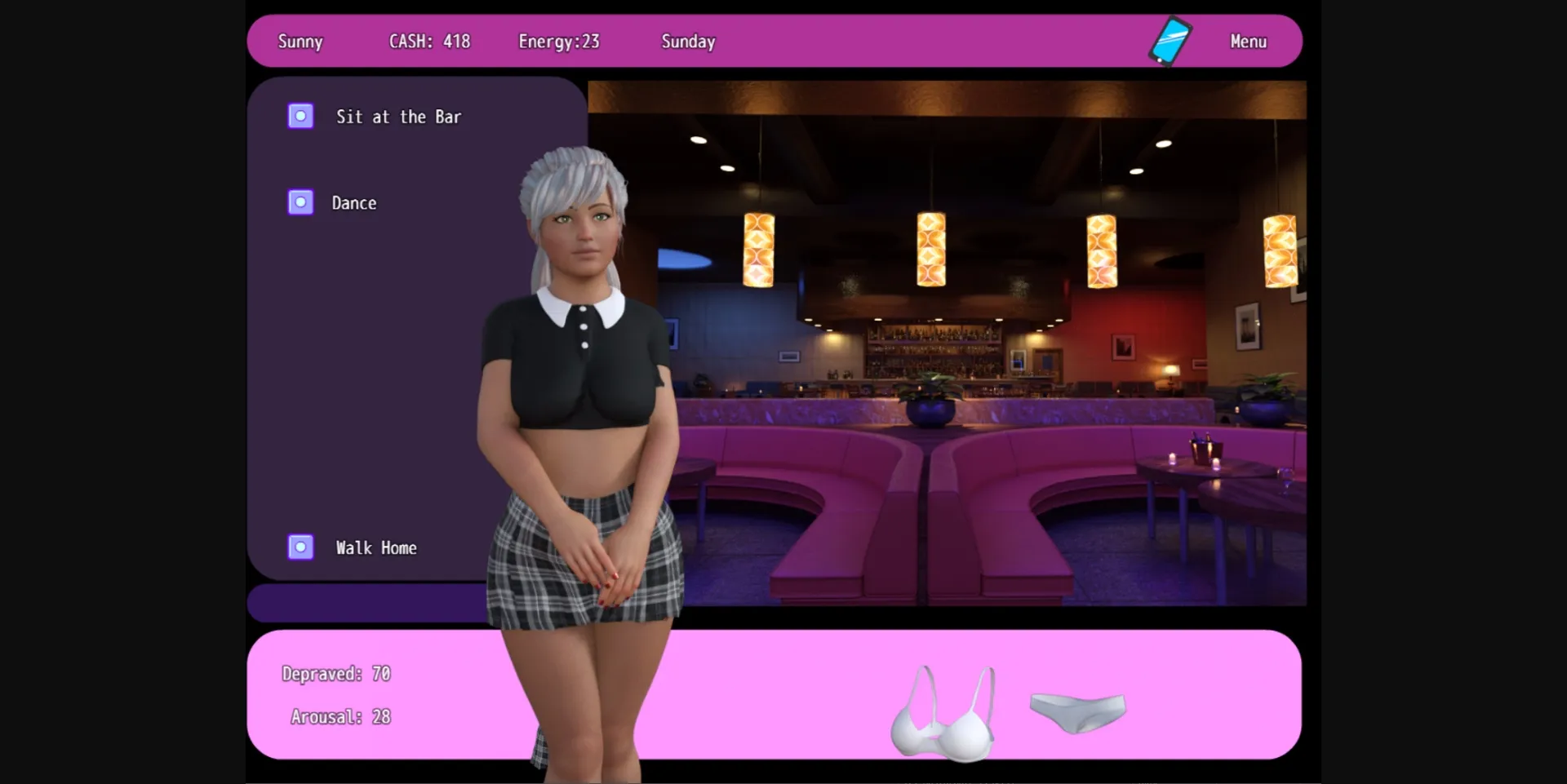Image resolution: width=1567 pixels, height=784 pixels.
Task: Select the Walk Home action
Action: coord(377,547)
